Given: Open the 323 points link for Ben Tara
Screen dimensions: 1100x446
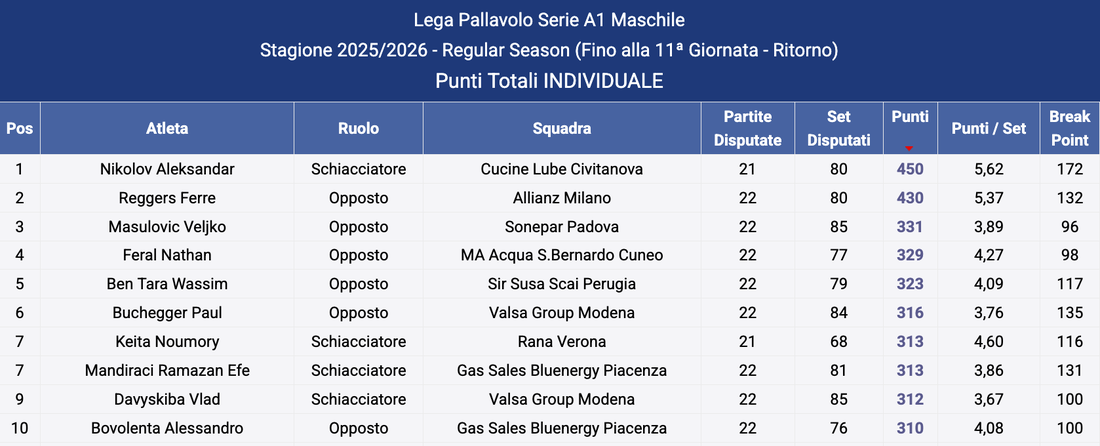Looking at the screenshot, I should click(x=910, y=284).
